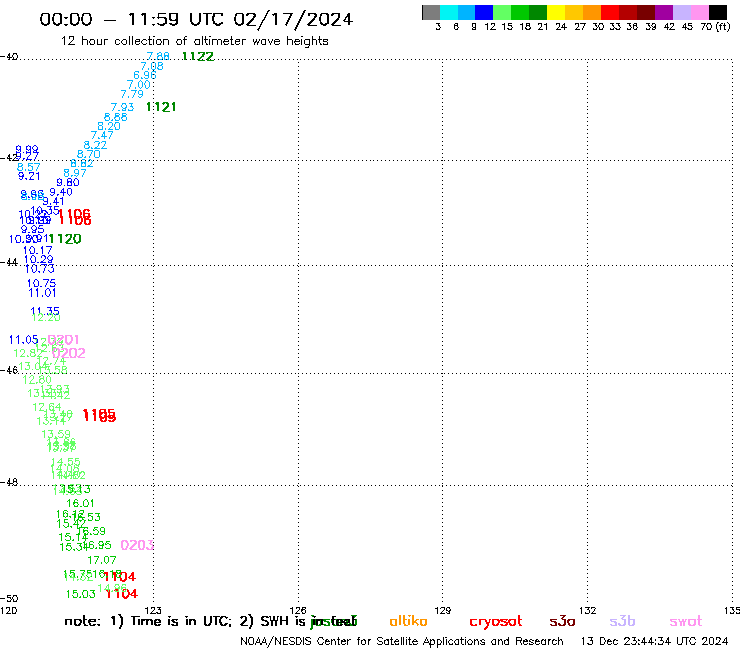The width and height of the screenshot is (740, 650).
Task: Click the wave height value 11.05
Action: pos(24,340)
